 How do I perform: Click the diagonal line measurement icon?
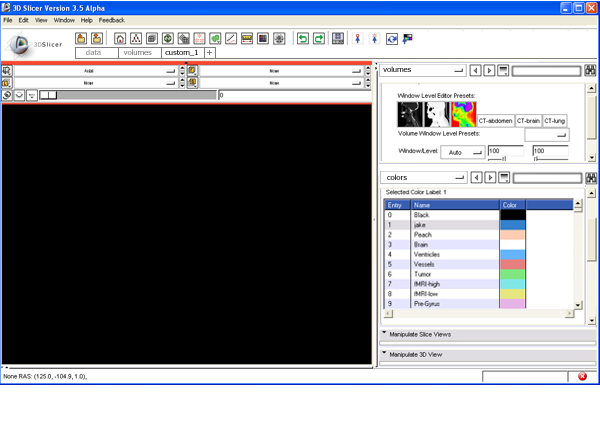click(x=231, y=38)
